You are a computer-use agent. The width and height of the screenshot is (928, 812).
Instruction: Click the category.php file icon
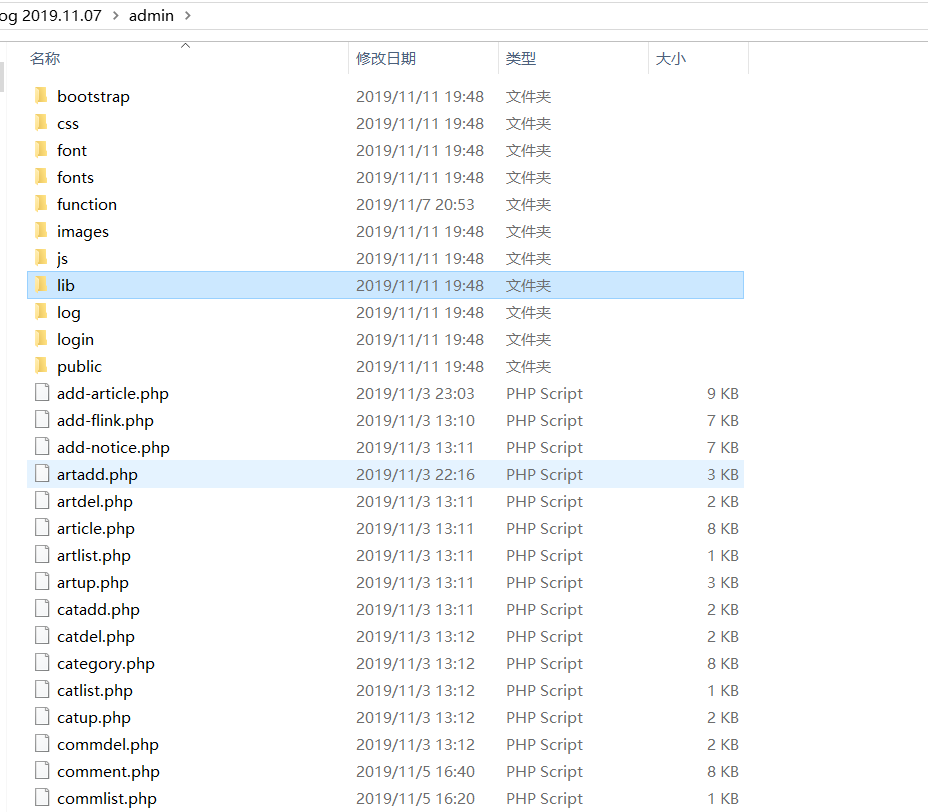[42, 663]
